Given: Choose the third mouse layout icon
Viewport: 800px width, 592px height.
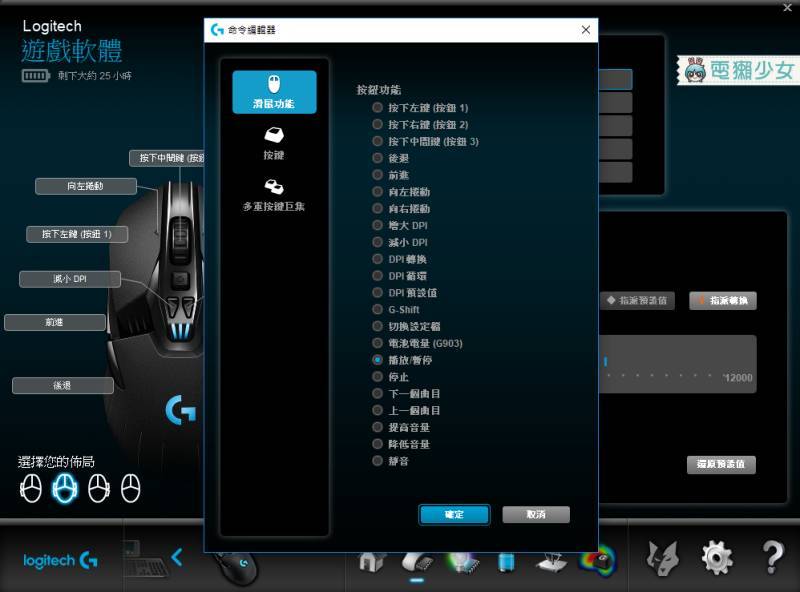Looking at the screenshot, I should [x=98, y=488].
